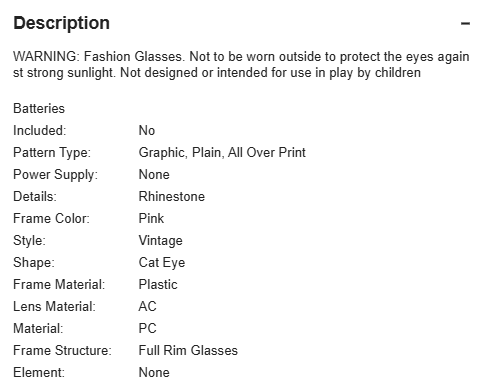Click the Frame Material value Plastic
The height and width of the screenshot is (381, 487).
click(x=158, y=284)
